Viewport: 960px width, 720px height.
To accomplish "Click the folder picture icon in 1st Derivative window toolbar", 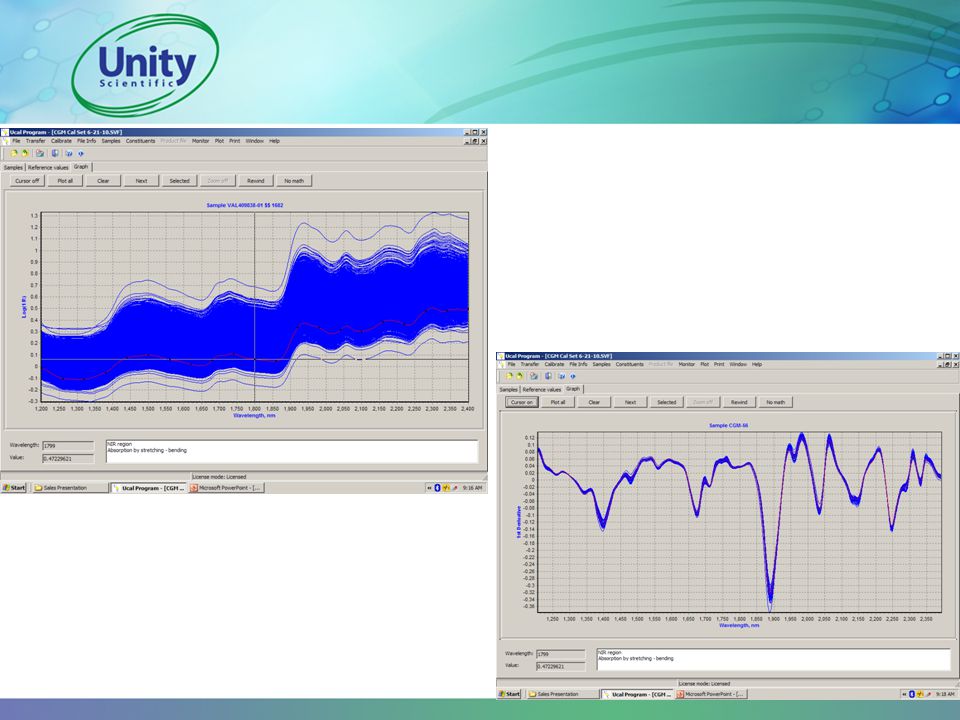I will point(534,376).
